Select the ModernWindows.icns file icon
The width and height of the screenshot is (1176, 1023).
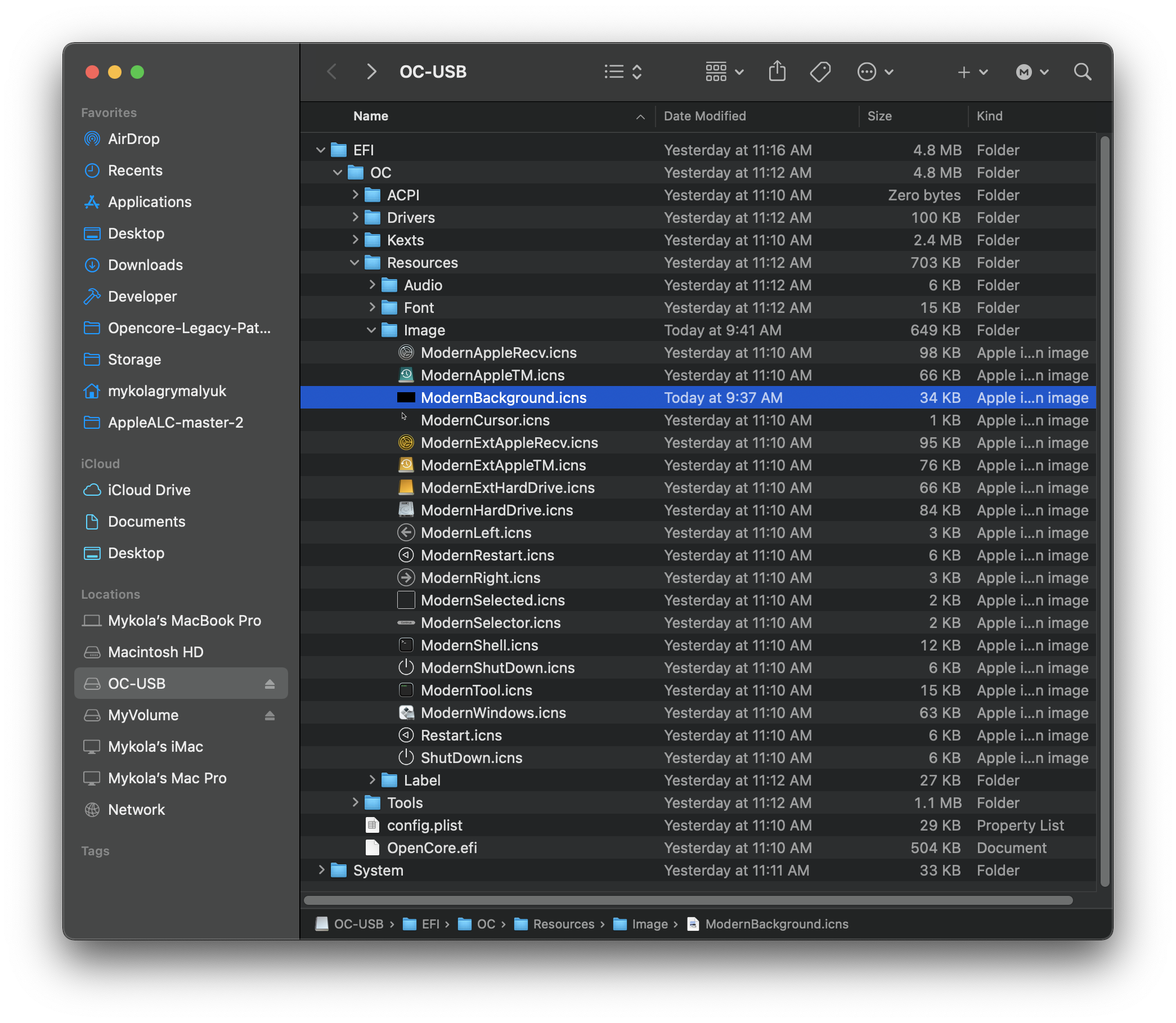pos(406,712)
